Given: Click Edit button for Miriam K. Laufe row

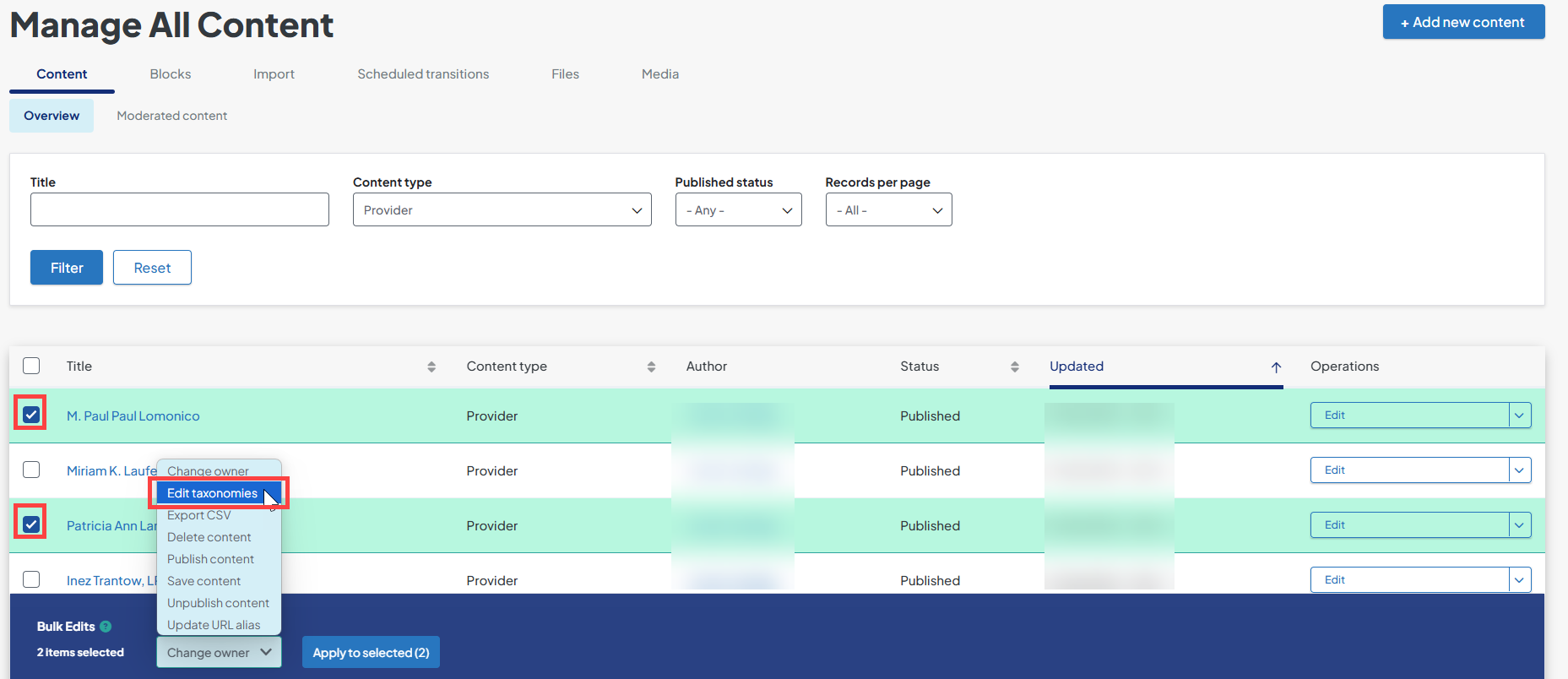Looking at the screenshot, I should tap(1409, 470).
